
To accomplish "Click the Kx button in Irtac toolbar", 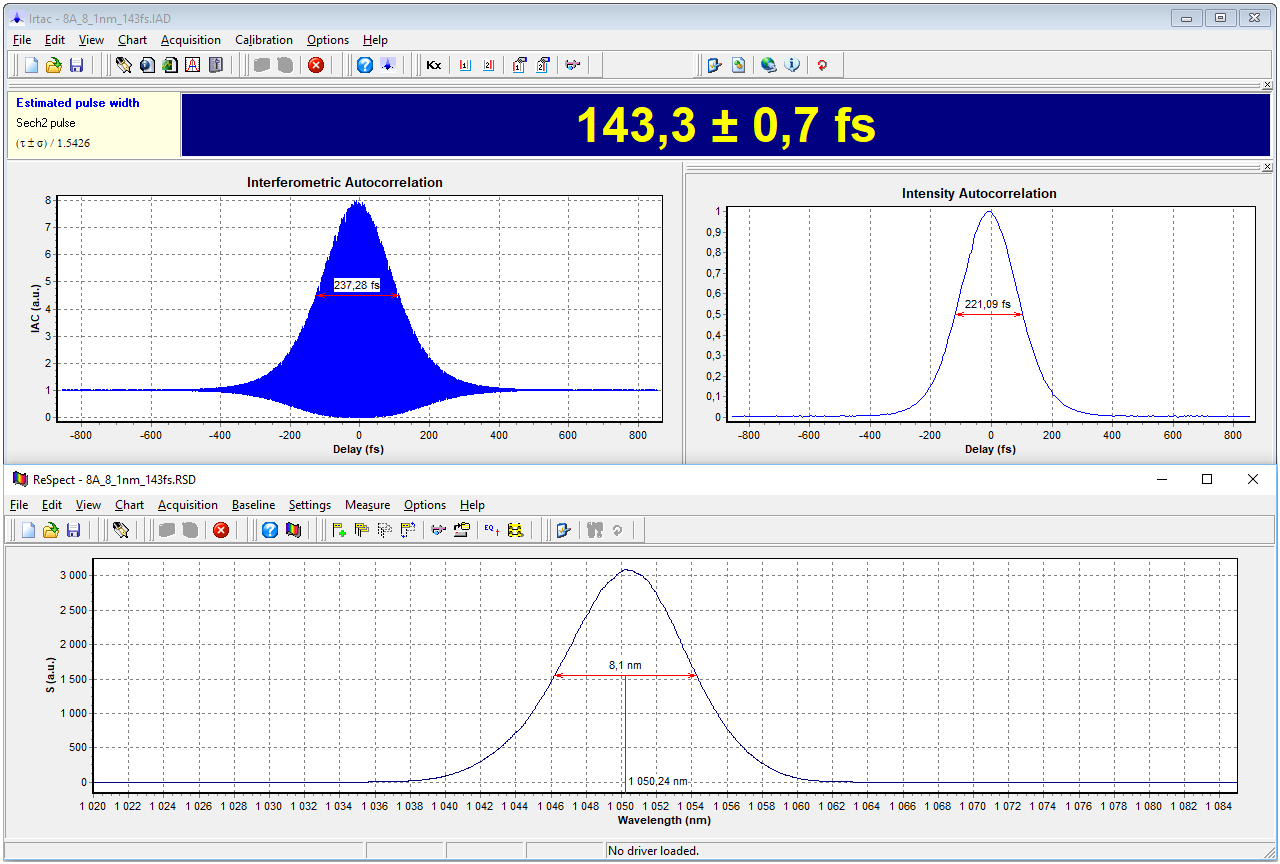I will [434, 65].
